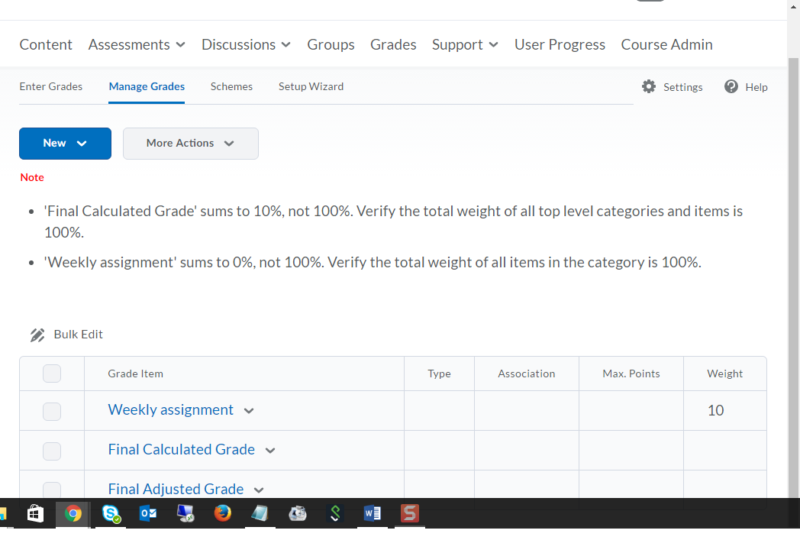Open the Final Calculated Grade context chevron
This screenshot has width=800, height=540.
[270, 451]
